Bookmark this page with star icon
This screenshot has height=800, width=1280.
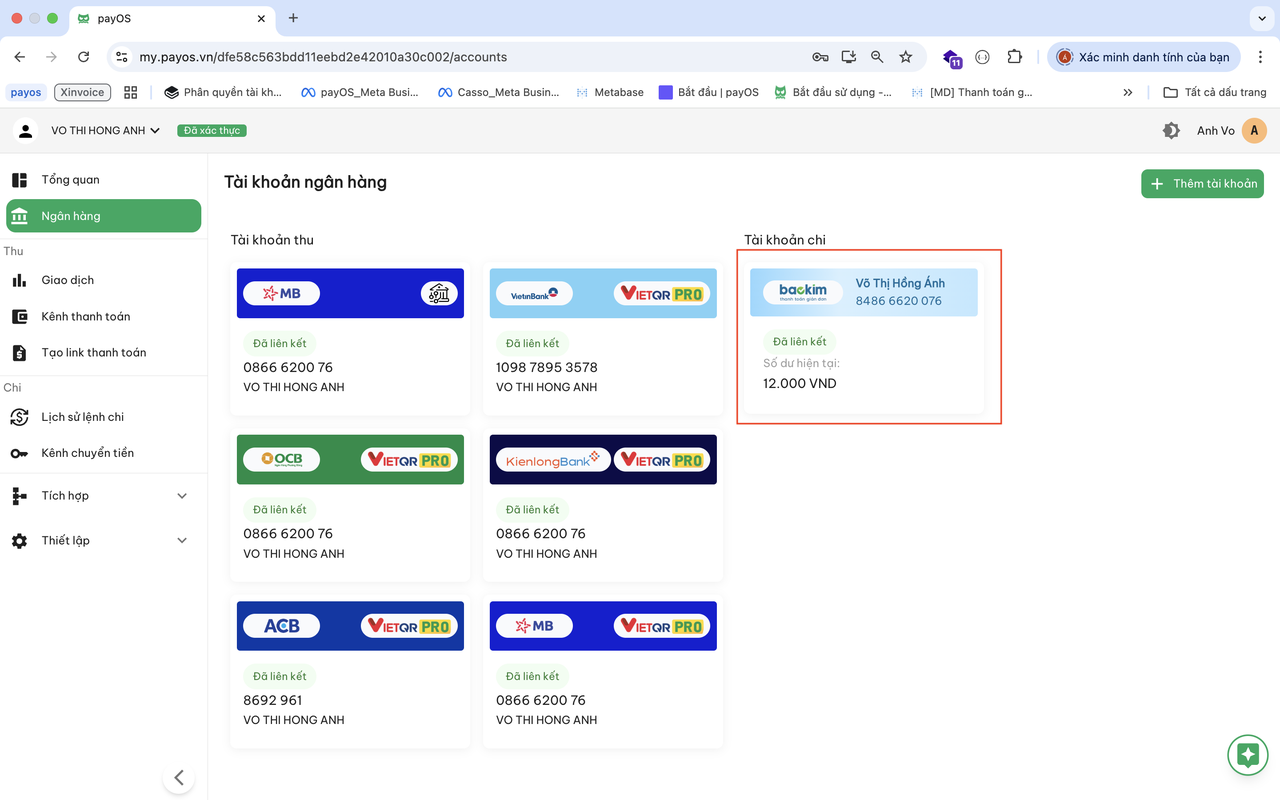[906, 57]
